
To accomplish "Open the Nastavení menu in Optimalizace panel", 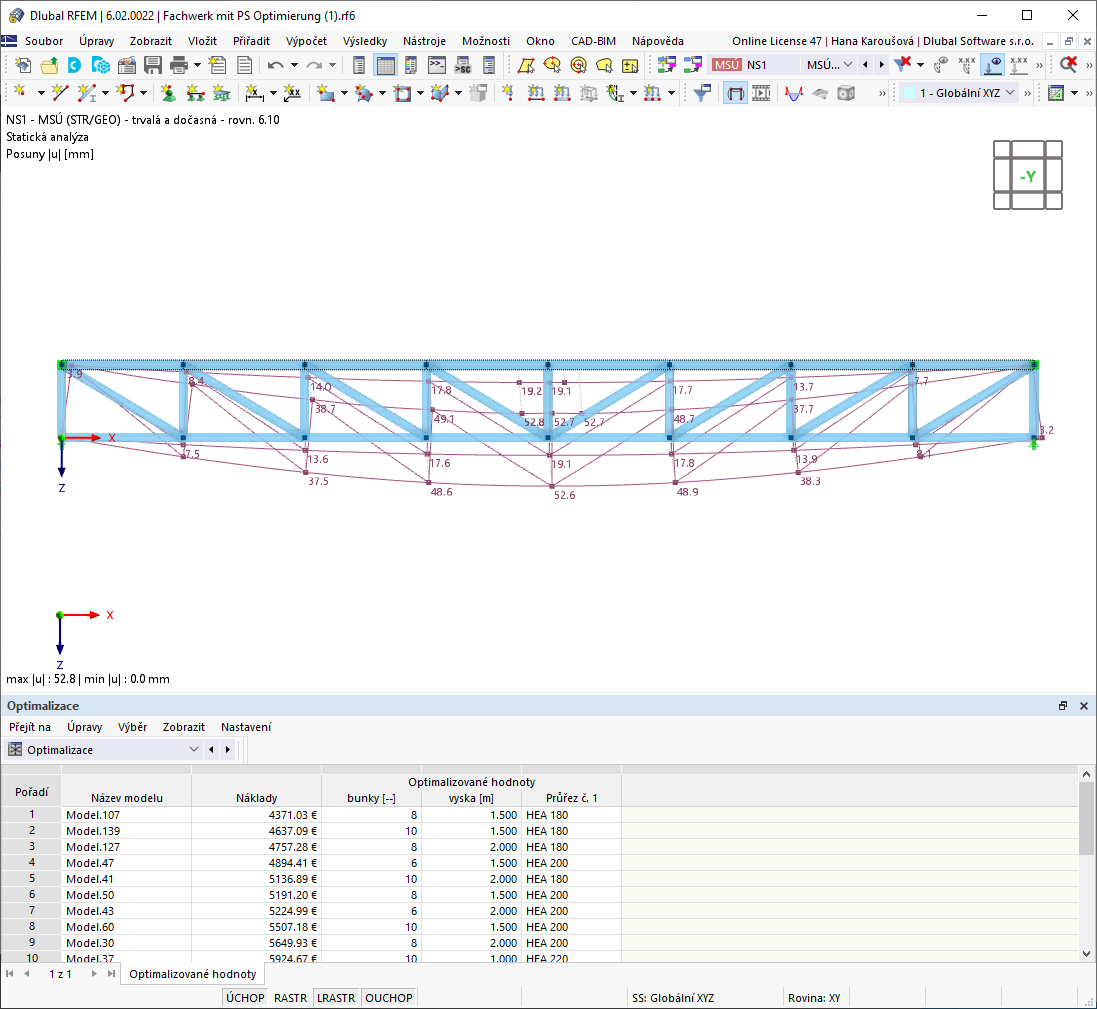I will (246, 727).
